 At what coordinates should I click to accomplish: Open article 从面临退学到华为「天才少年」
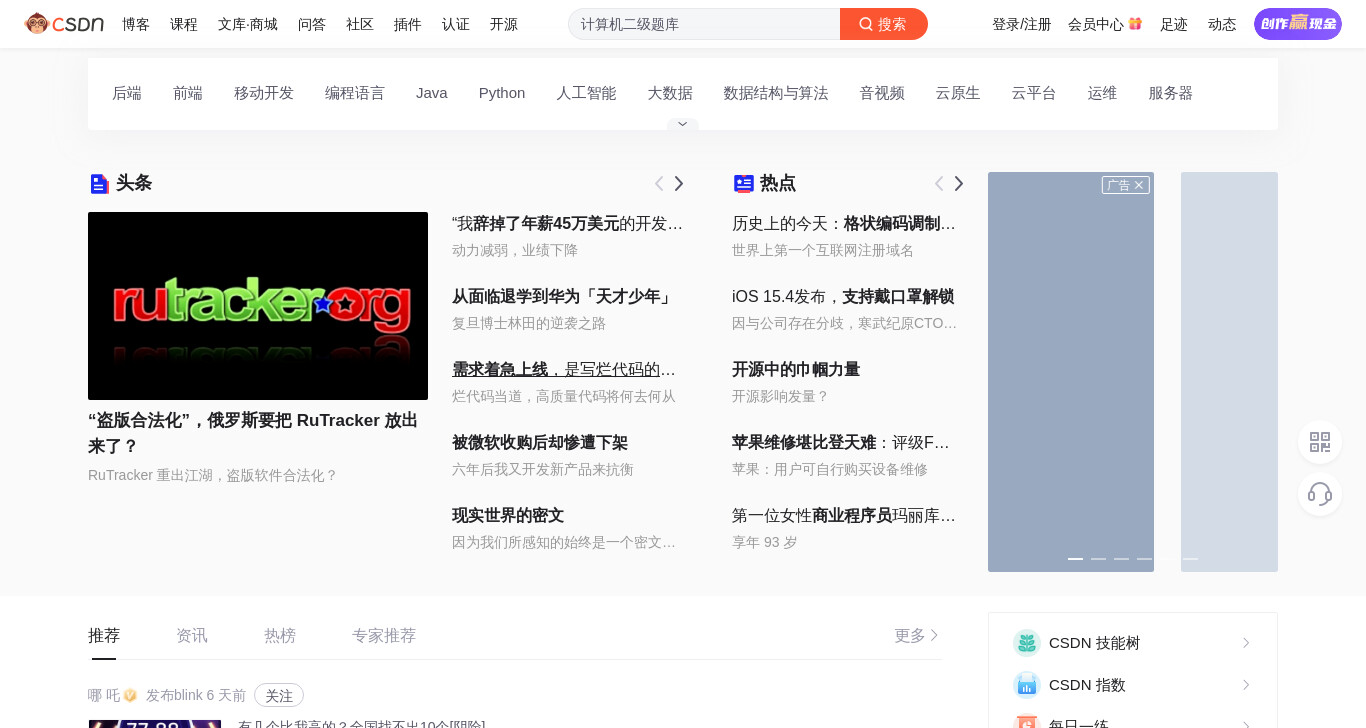tap(564, 297)
